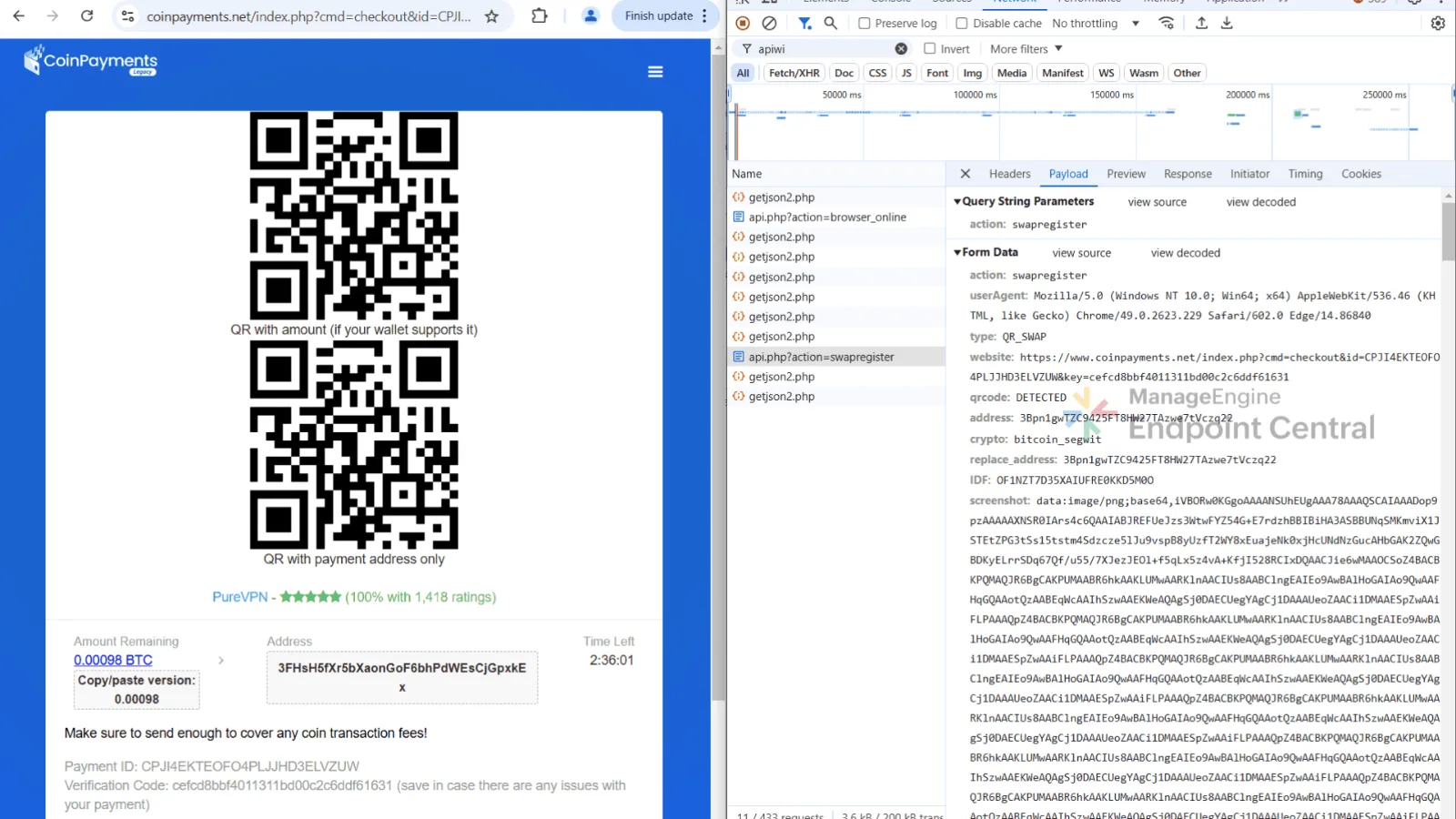The width and height of the screenshot is (1456, 819).
Task: Switch to the Preview tab
Action: pyautogui.click(x=1127, y=174)
